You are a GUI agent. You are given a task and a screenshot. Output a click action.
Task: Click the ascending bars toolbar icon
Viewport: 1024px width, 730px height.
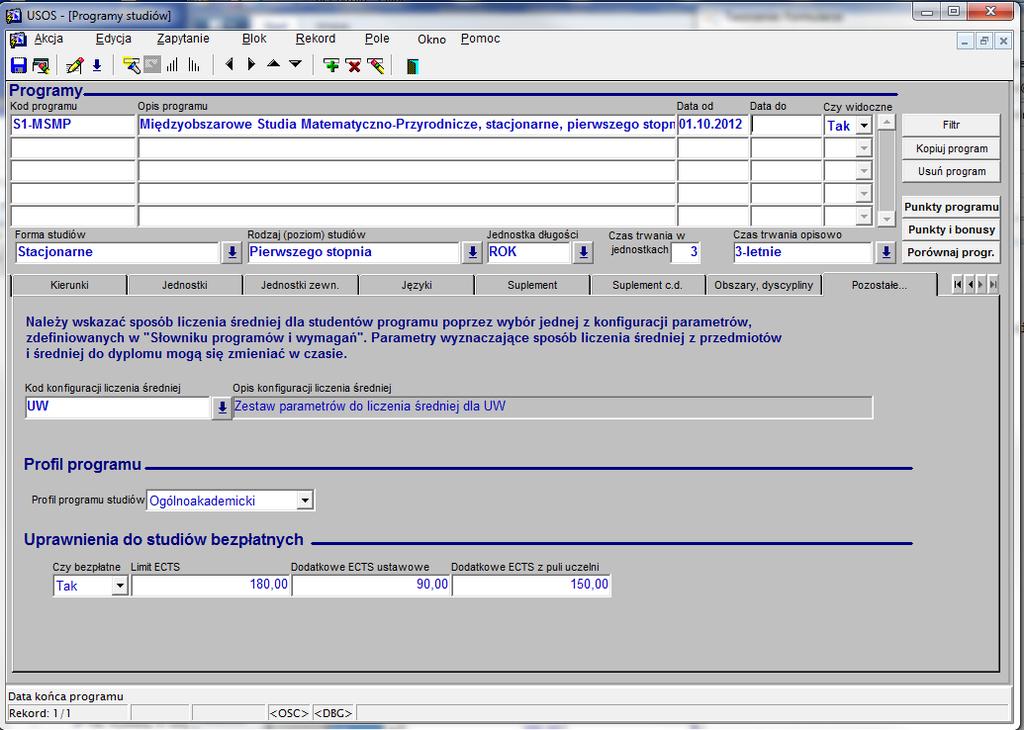click(x=172, y=65)
